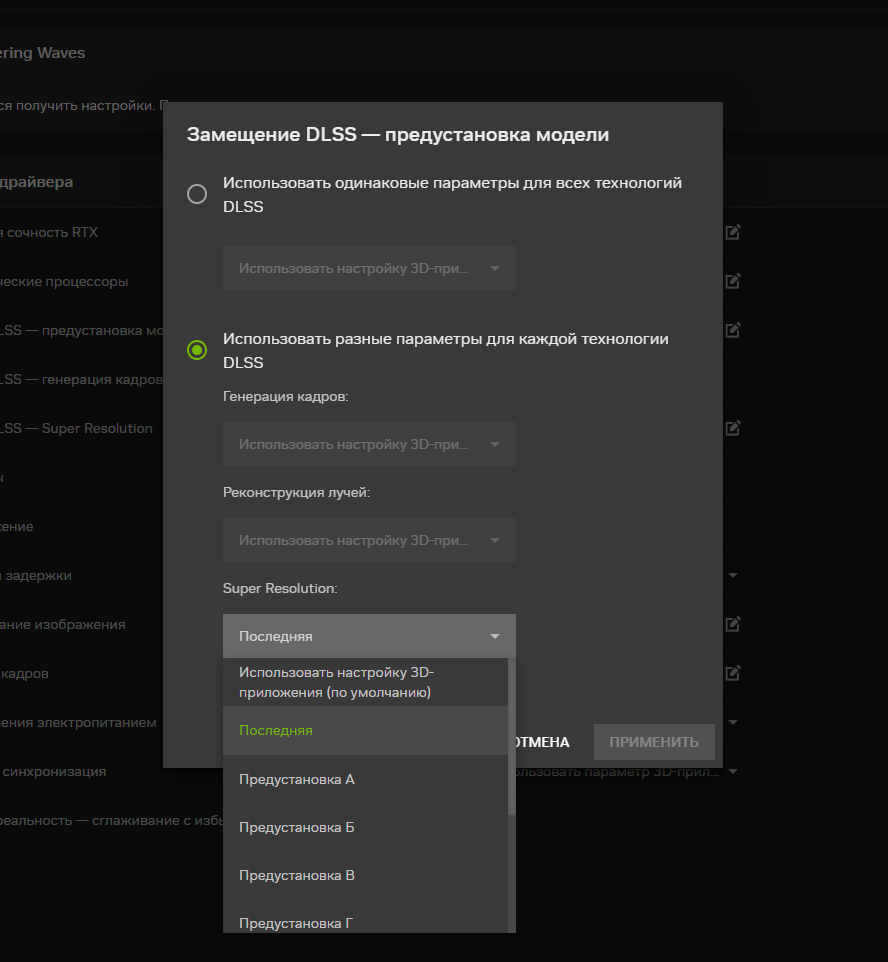Click the scrollbar of the preset list

pyautogui.click(x=512, y=736)
